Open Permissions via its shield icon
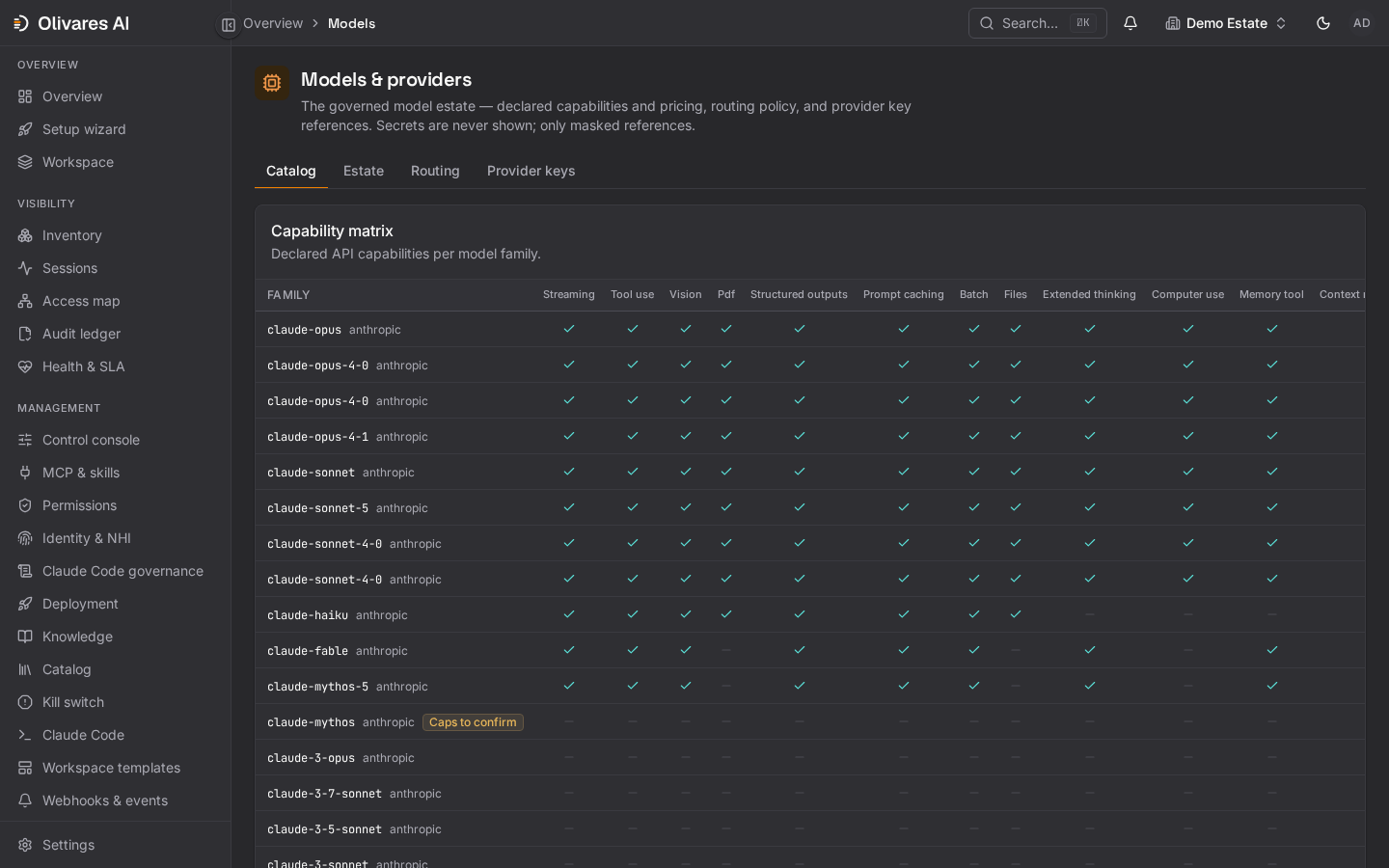This screenshot has width=1389, height=868. click(x=25, y=505)
